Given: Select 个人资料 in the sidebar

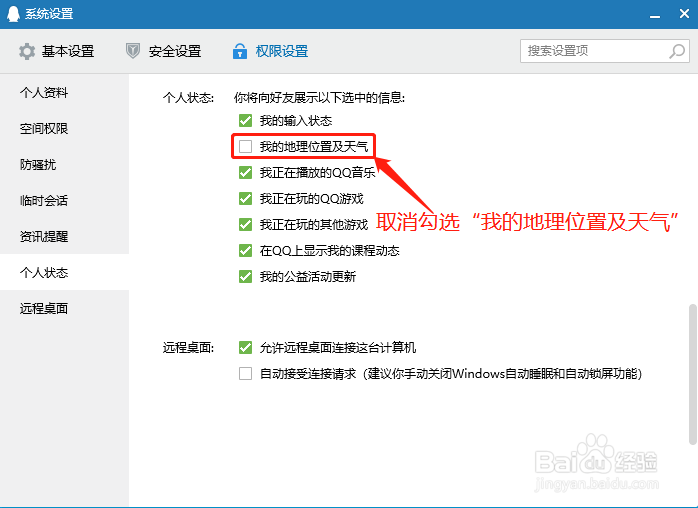Looking at the screenshot, I should (65, 93).
